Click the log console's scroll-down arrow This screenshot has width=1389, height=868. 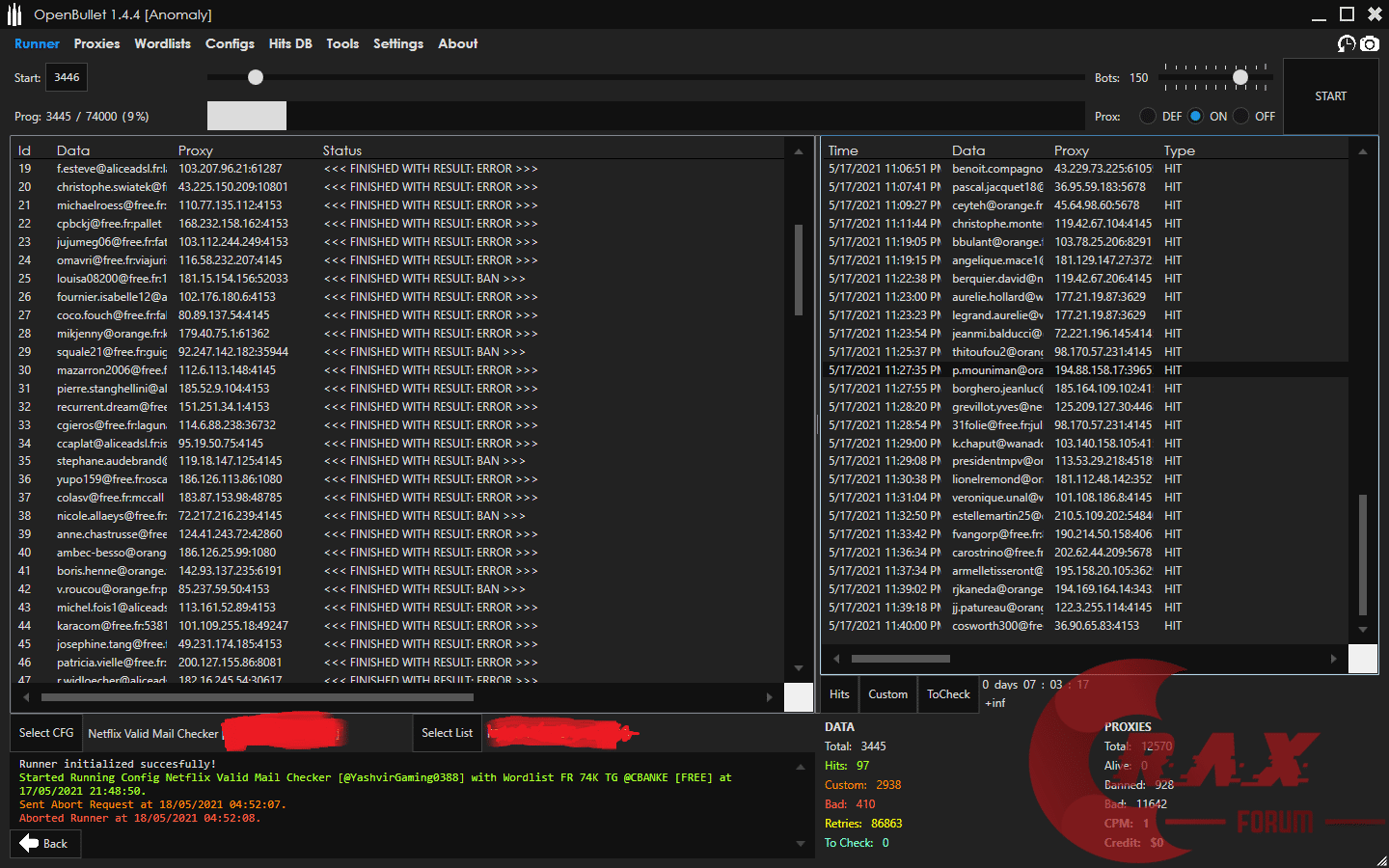pos(800,844)
